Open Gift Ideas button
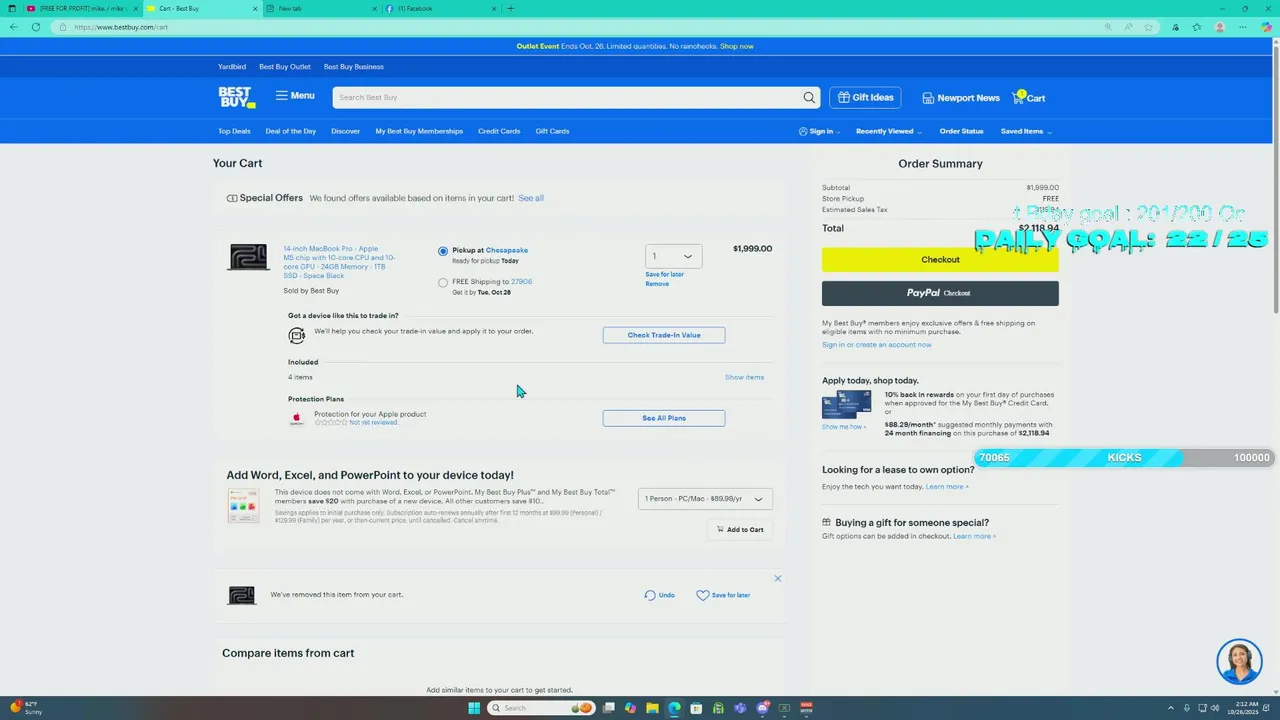The image size is (1280, 720). pos(865,97)
